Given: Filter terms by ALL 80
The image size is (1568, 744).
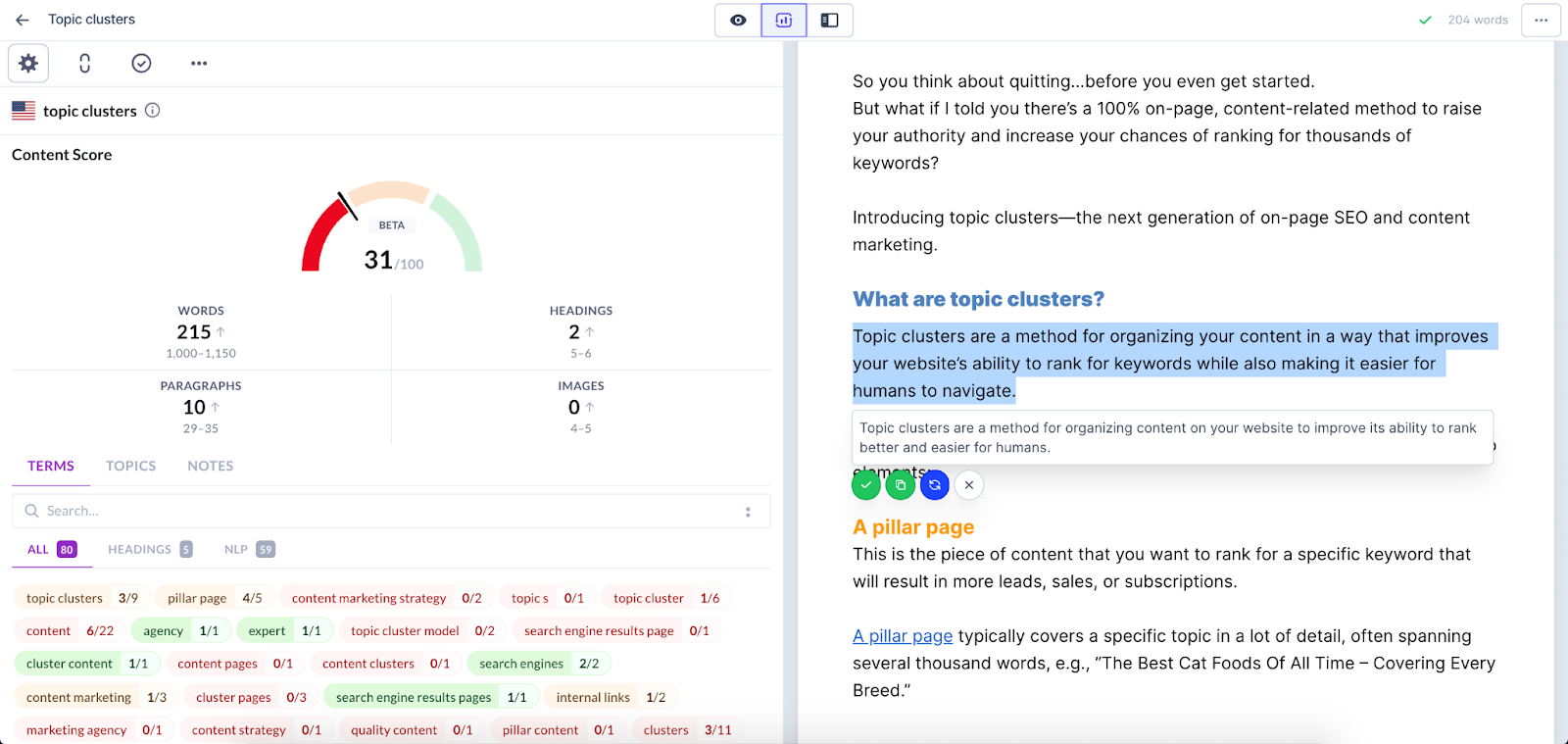Looking at the screenshot, I should pos(52,550).
